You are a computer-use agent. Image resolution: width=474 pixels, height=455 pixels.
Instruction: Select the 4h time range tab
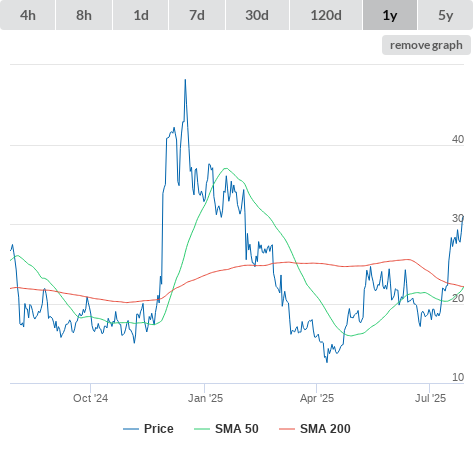28,15
